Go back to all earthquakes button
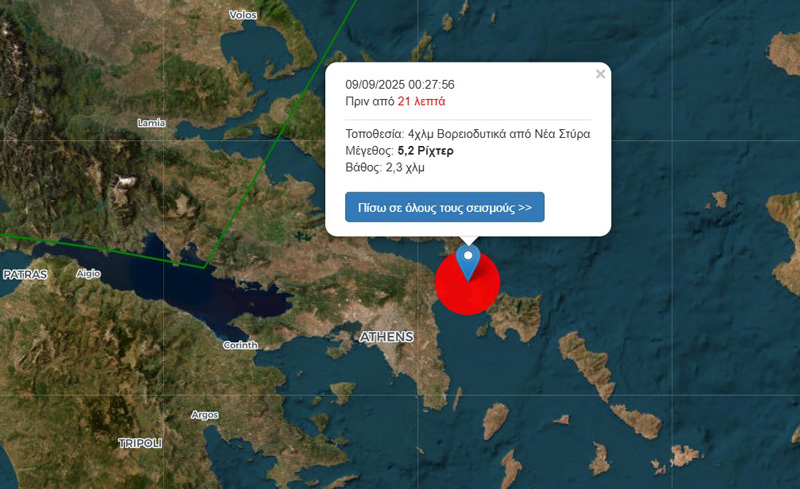 coord(444,207)
